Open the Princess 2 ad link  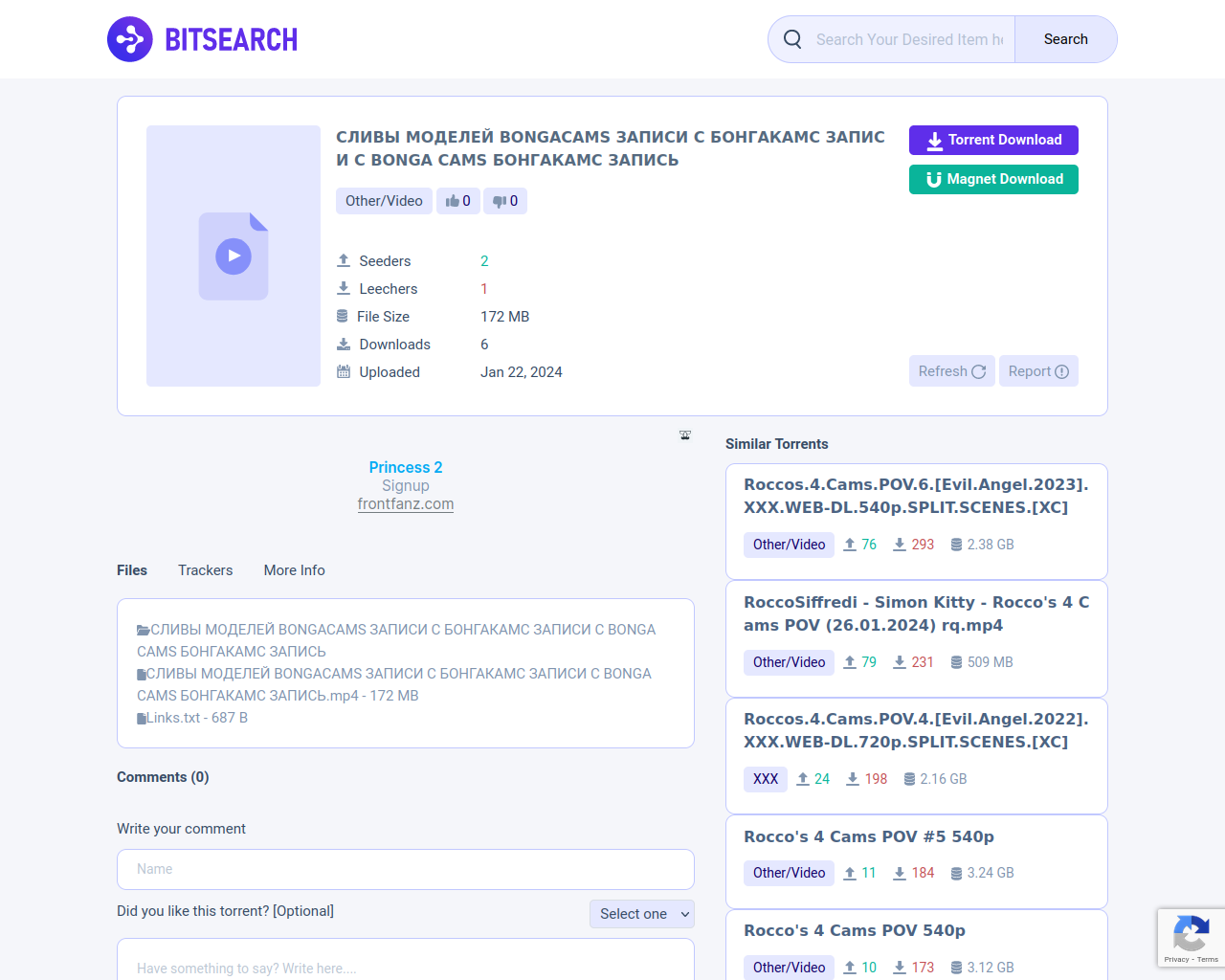tap(406, 467)
